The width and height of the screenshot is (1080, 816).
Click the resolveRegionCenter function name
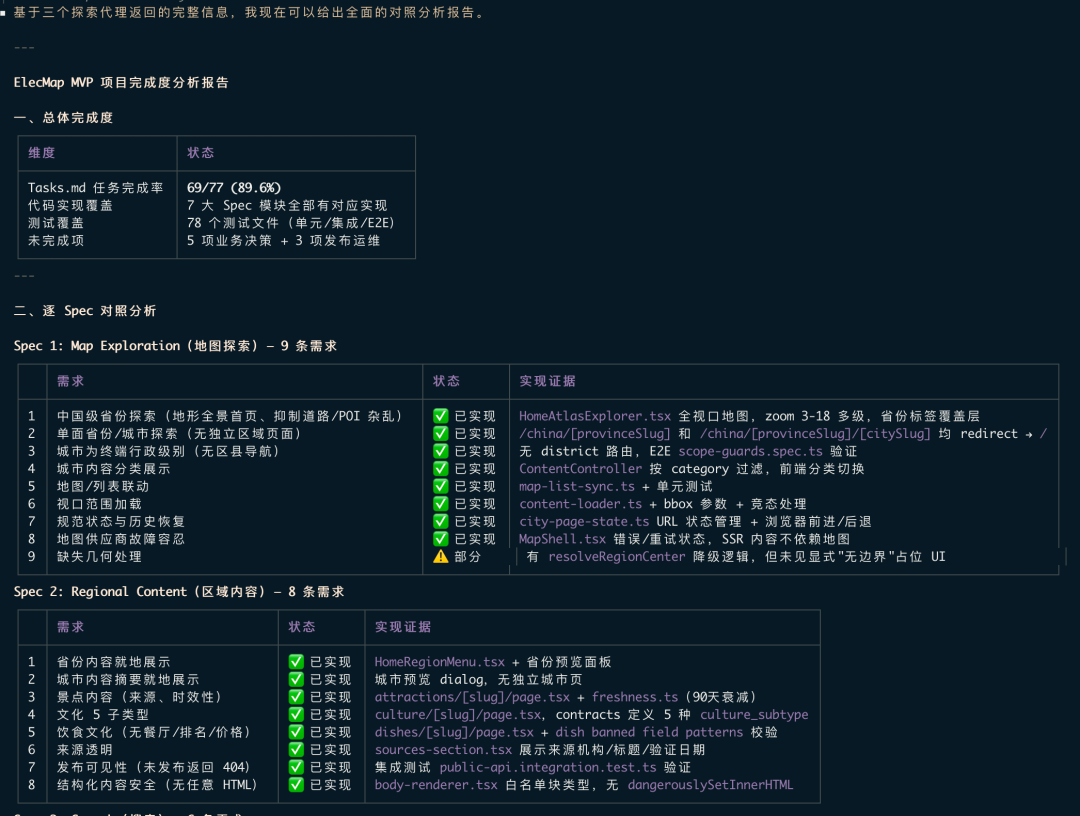(x=616, y=556)
